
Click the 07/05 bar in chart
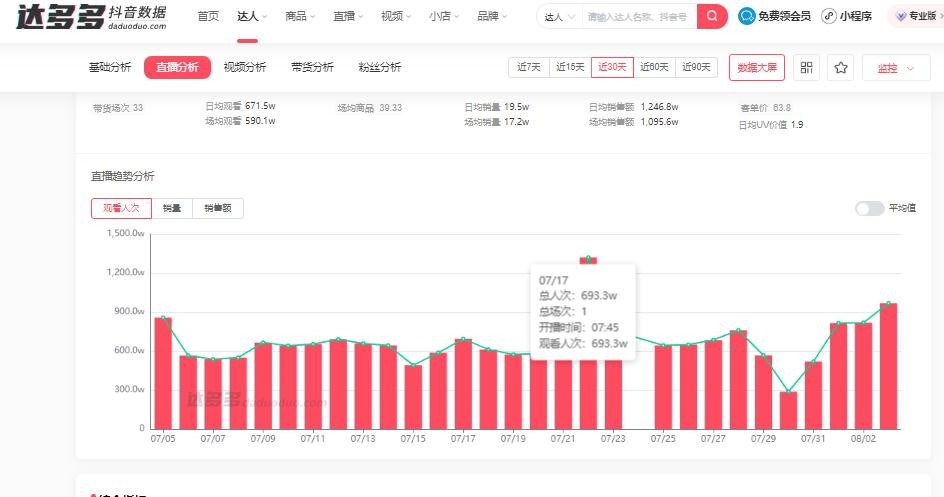[163, 372]
